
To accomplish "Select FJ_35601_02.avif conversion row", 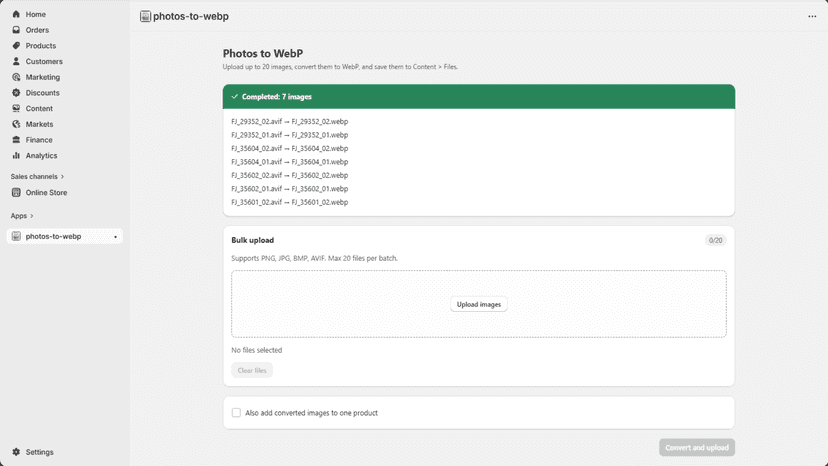I will pyautogui.click(x=289, y=202).
